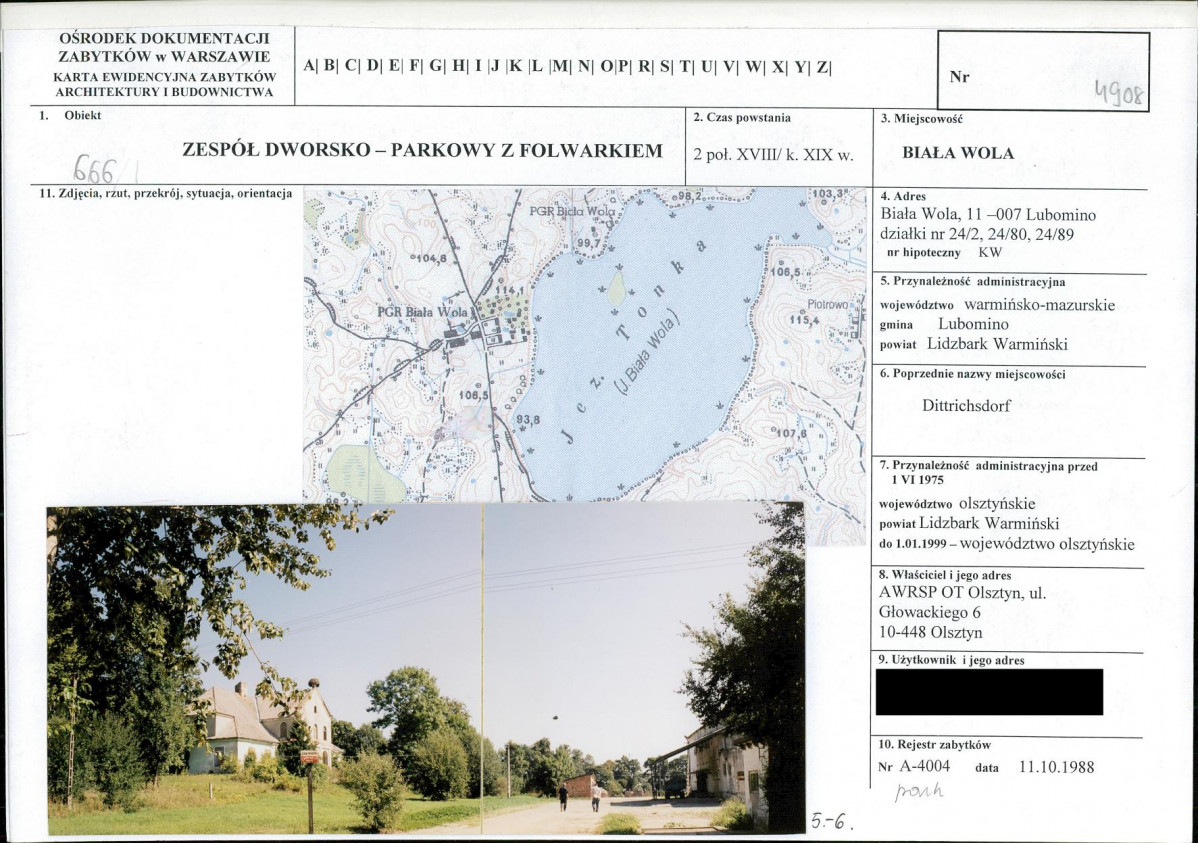
Task: Click the register date 11.10.1988
Action: coord(1057,767)
